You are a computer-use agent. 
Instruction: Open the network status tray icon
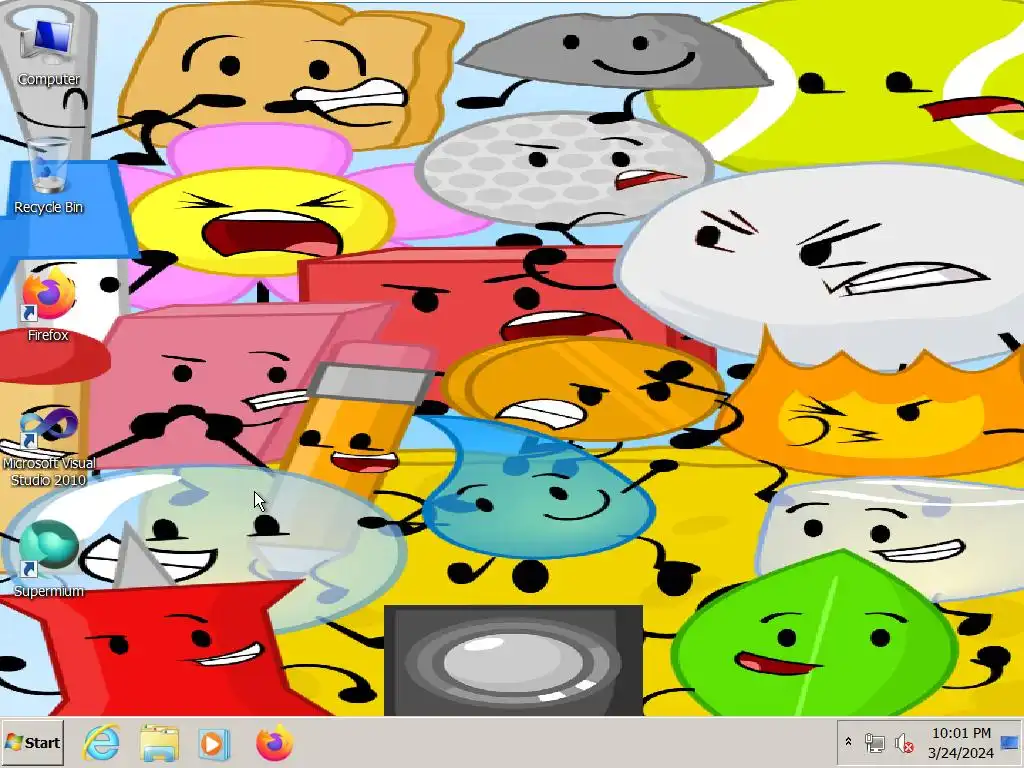874,743
